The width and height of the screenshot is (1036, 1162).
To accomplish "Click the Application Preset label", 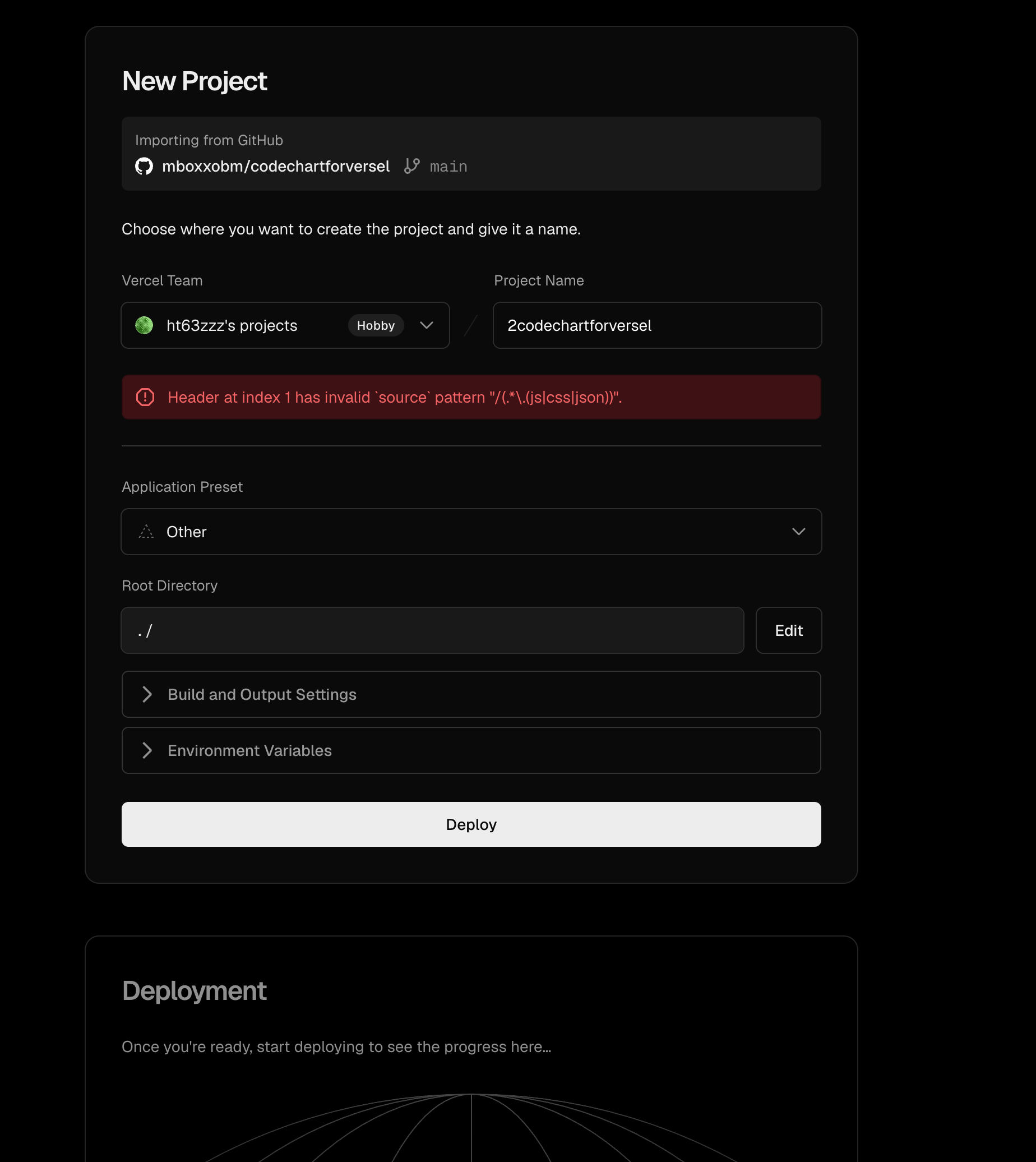I will coord(182,487).
